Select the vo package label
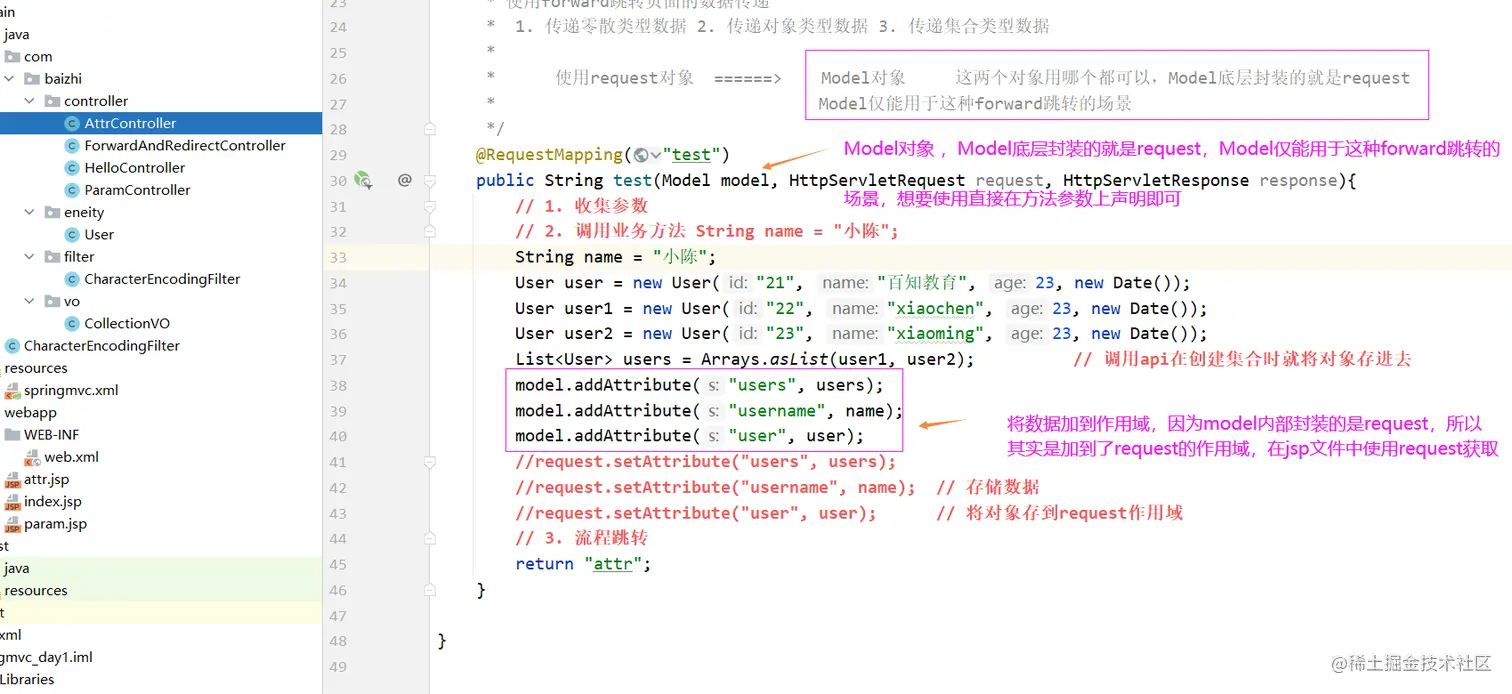 [72, 301]
